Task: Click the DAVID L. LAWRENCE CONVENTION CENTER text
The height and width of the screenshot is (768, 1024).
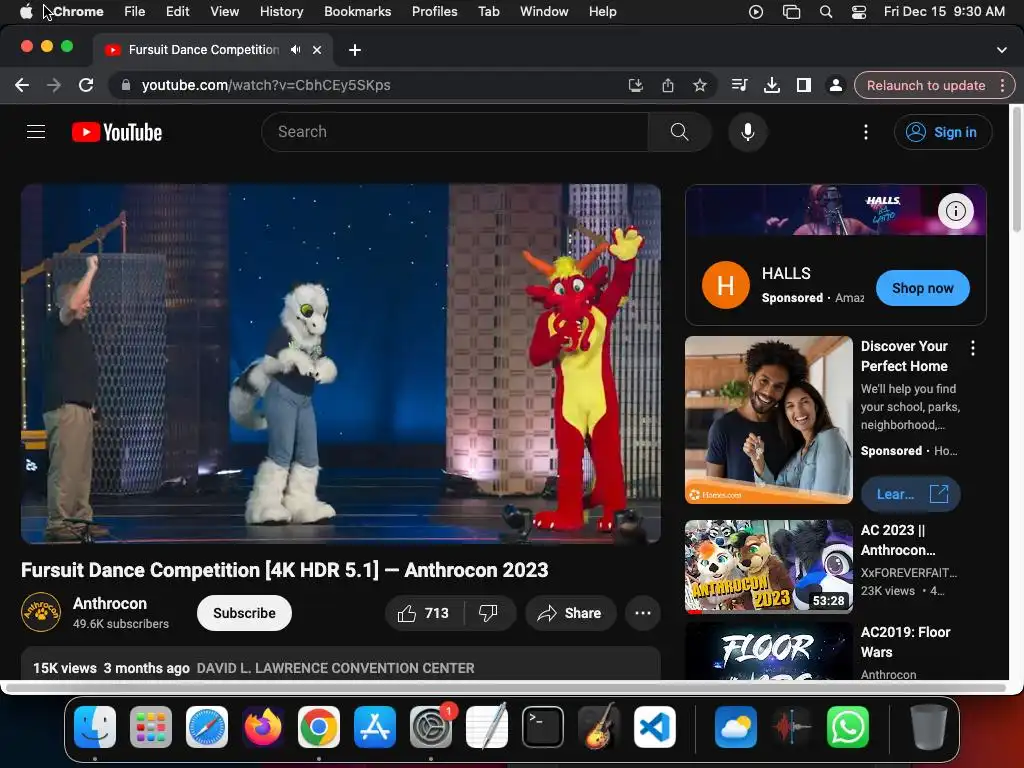Action: pyautogui.click(x=336, y=668)
